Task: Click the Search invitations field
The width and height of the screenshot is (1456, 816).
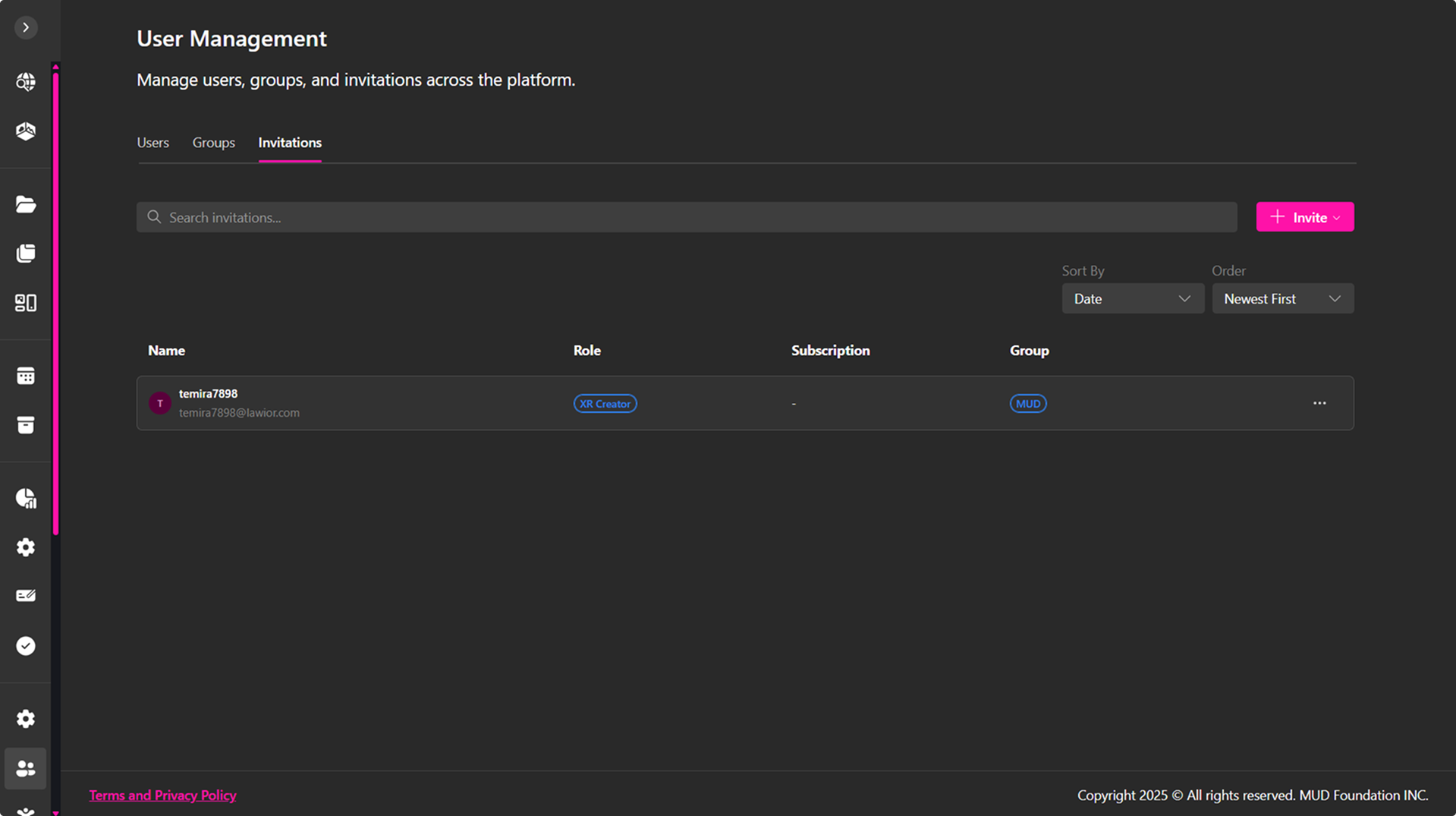Action: (687, 217)
